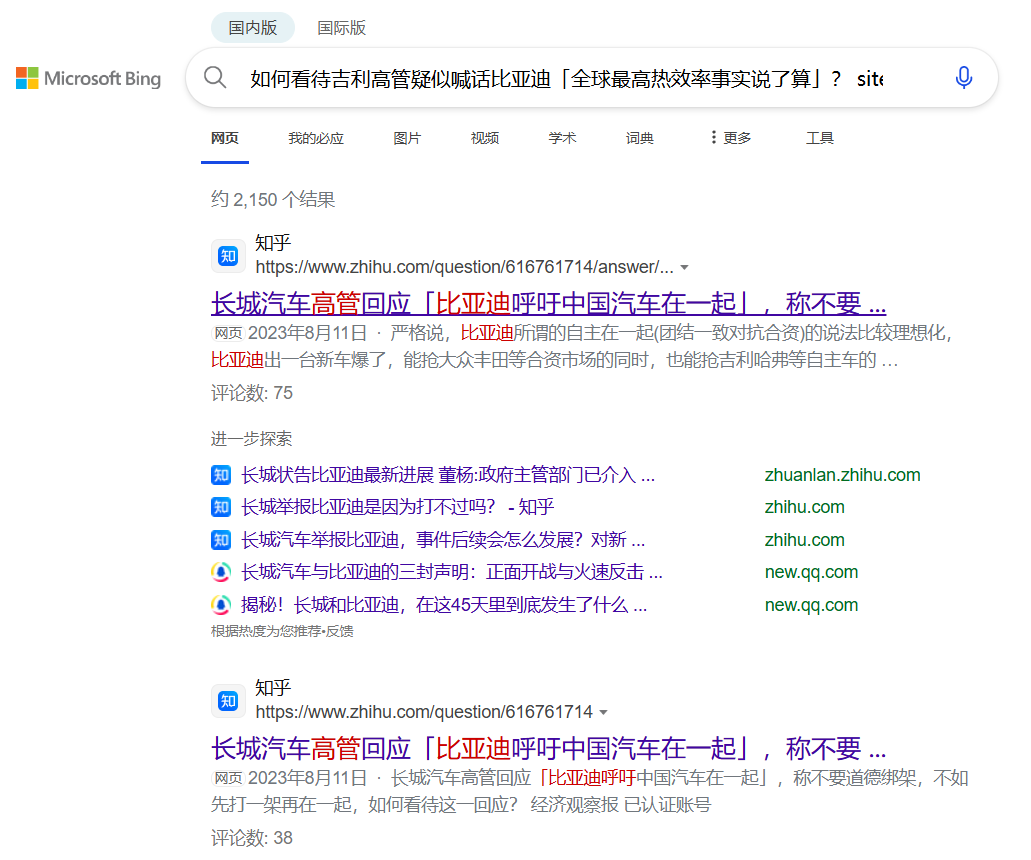This screenshot has height=860, width=1031.
Task: Open first result title 长城汽车高管回应 link
Action: pyautogui.click(x=548, y=304)
